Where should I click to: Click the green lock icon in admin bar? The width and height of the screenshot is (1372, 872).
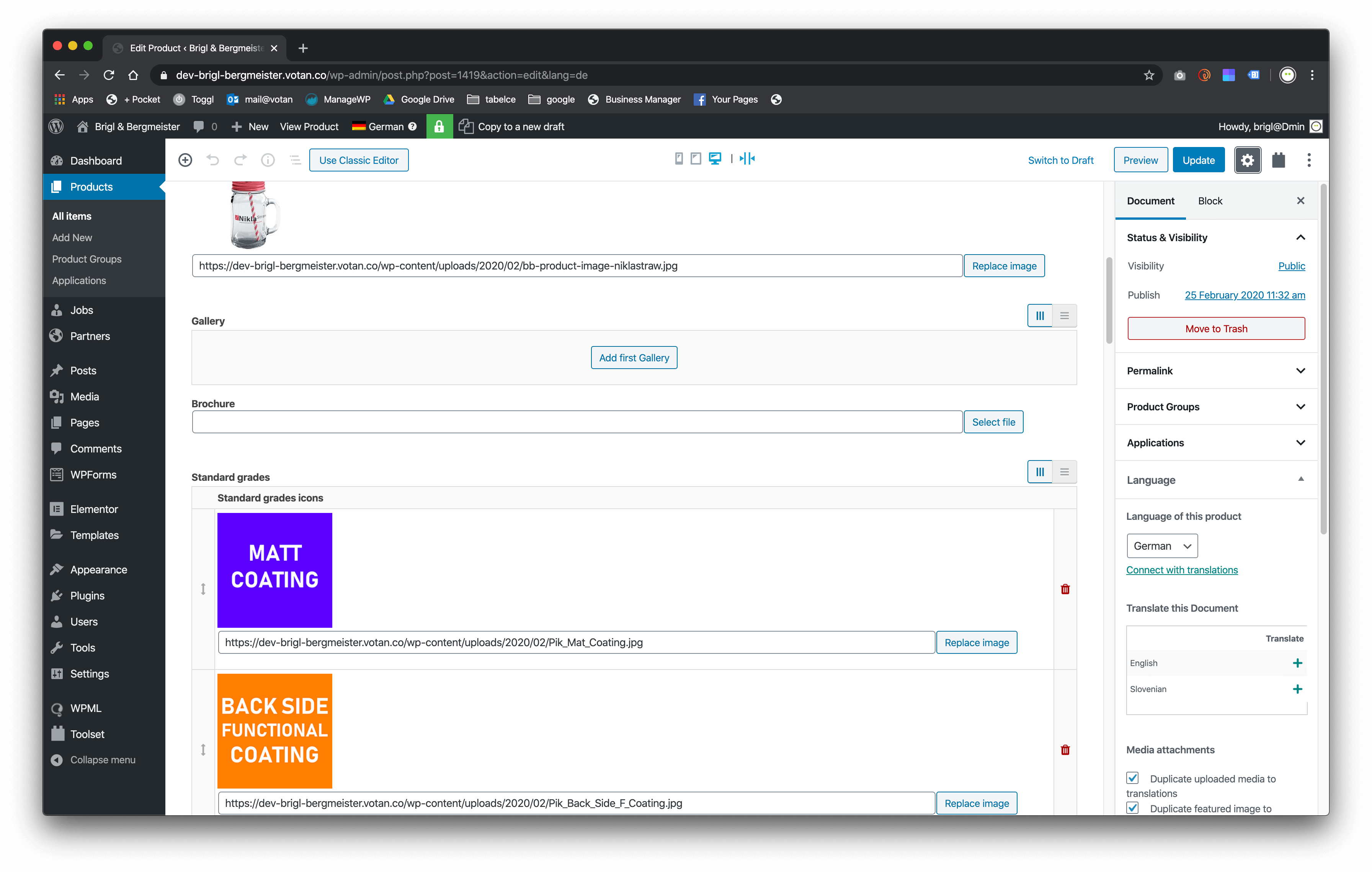(x=439, y=126)
